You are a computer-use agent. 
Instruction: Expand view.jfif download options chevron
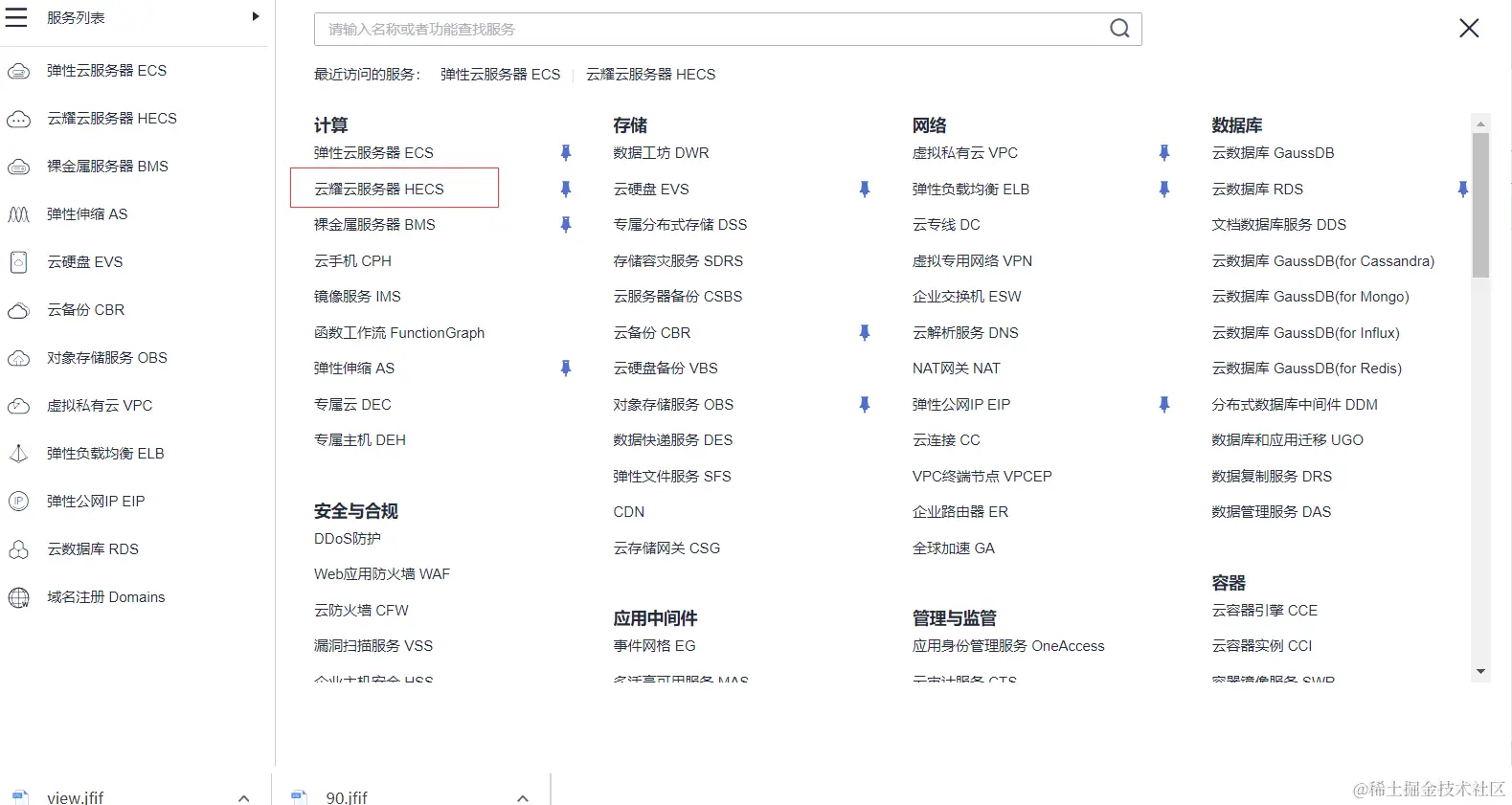click(x=243, y=798)
